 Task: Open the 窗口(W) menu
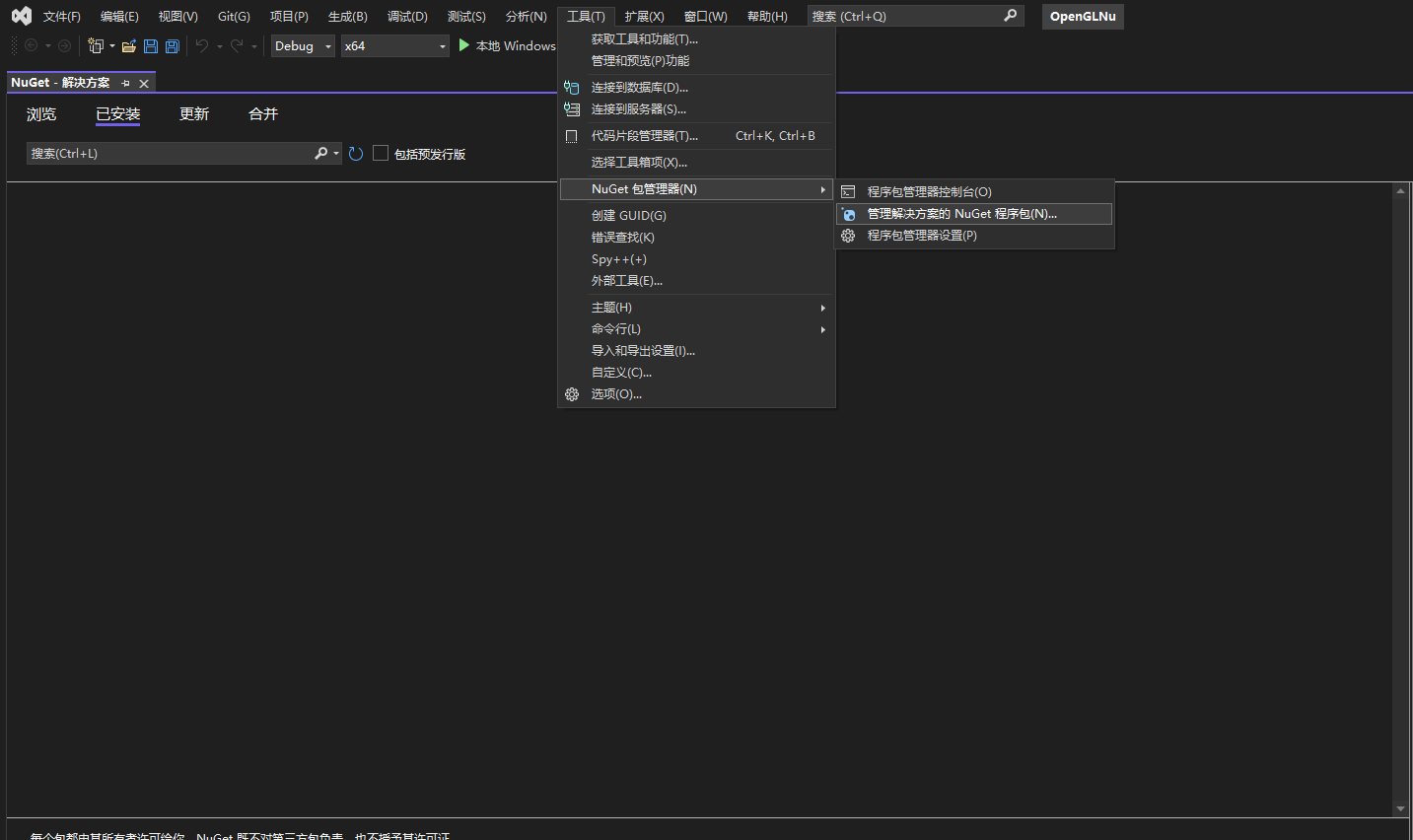point(705,17)
